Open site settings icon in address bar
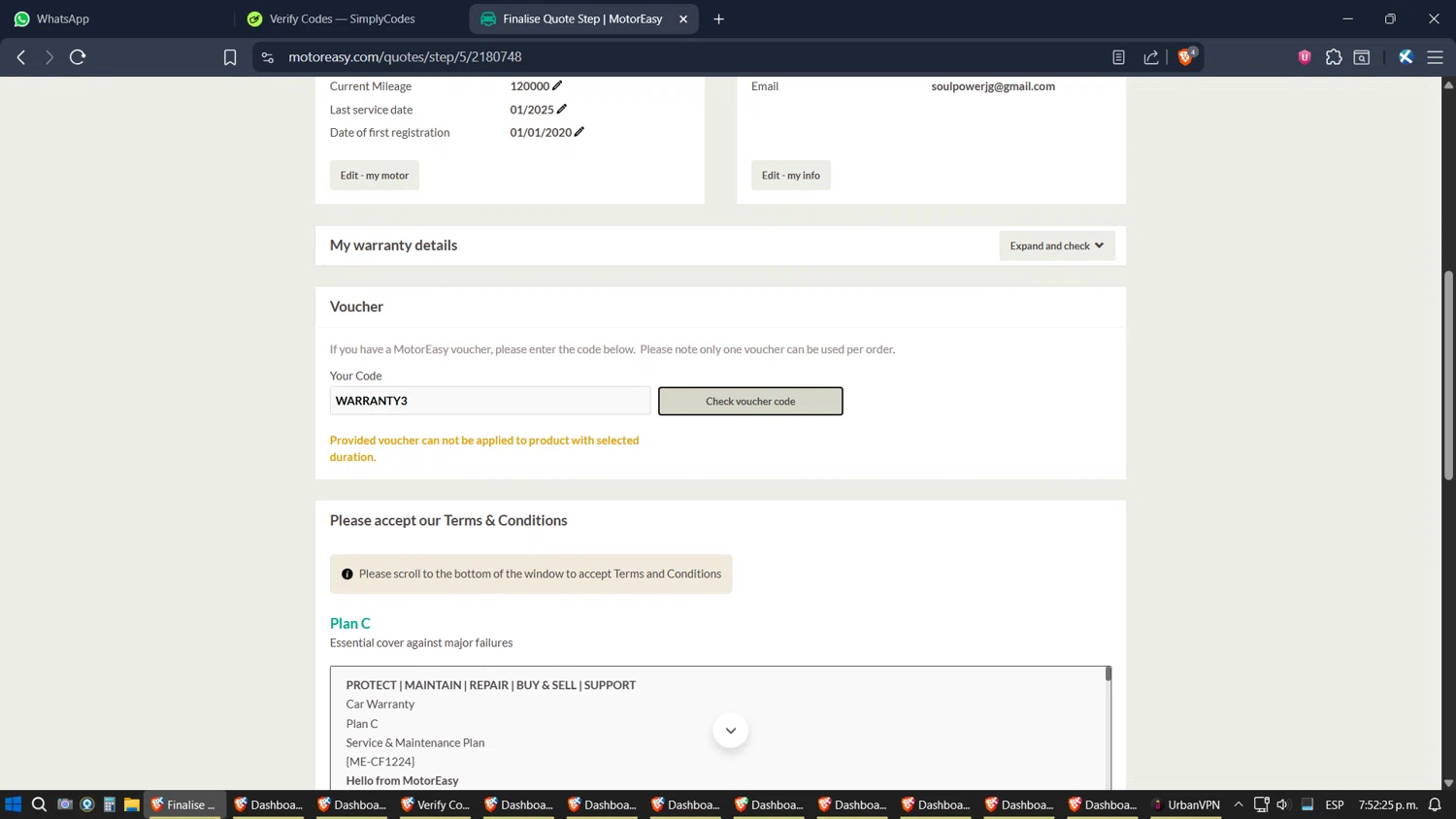 pos(268,57)
